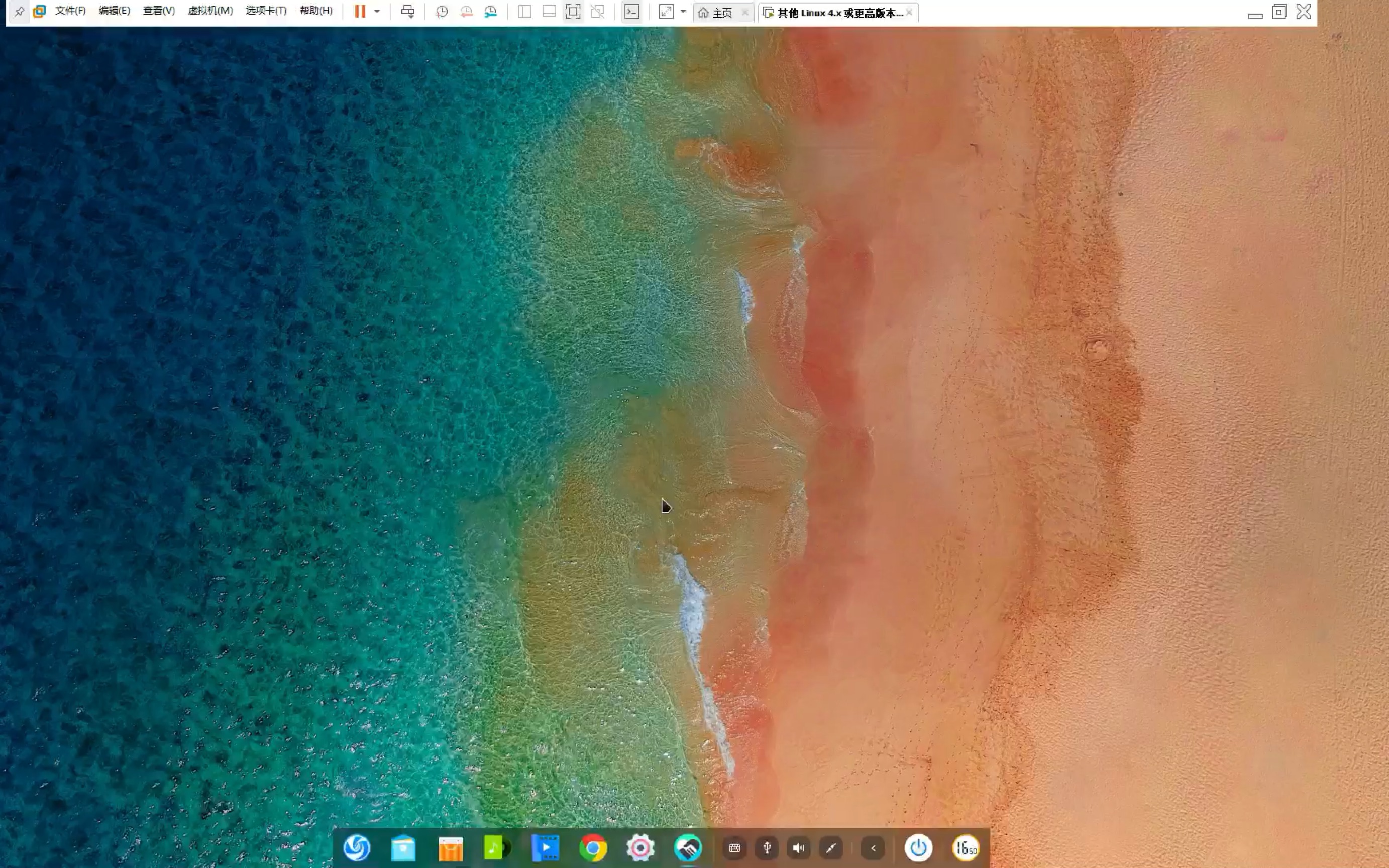Toggle the thumbnail bar view
This screenshot has height=868, width=1389.
coord(549,12)
